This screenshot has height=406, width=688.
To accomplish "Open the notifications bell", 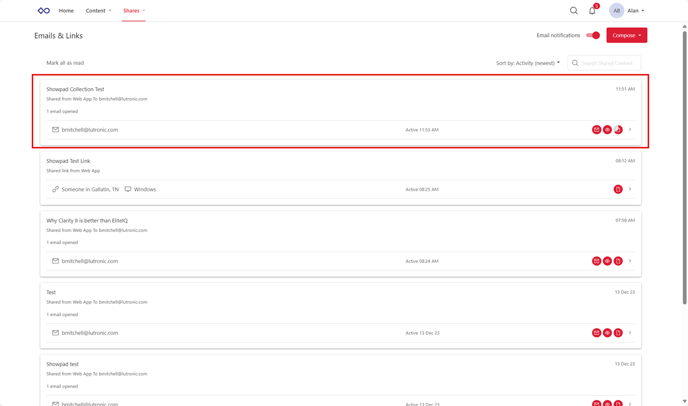I will [592, 11].
